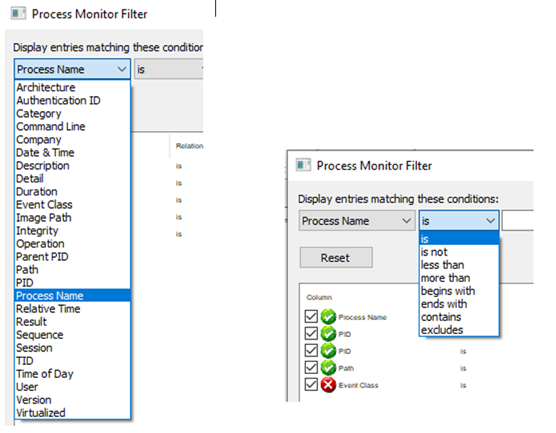The width and height of the screenshot is (556, 433).
Task: Choose 'contains' relation option
Action: pos(459,317)
